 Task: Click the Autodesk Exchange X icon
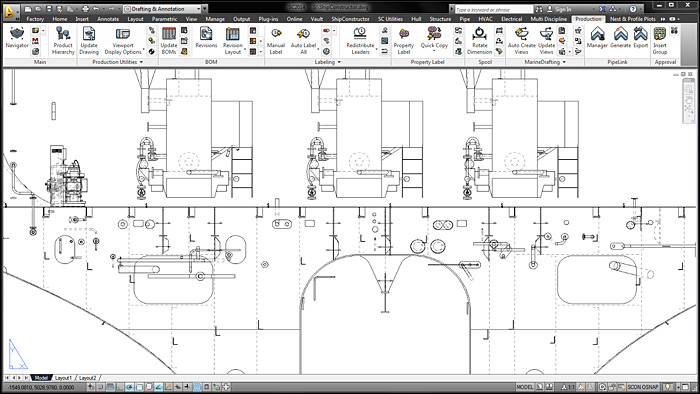(602, 9)
